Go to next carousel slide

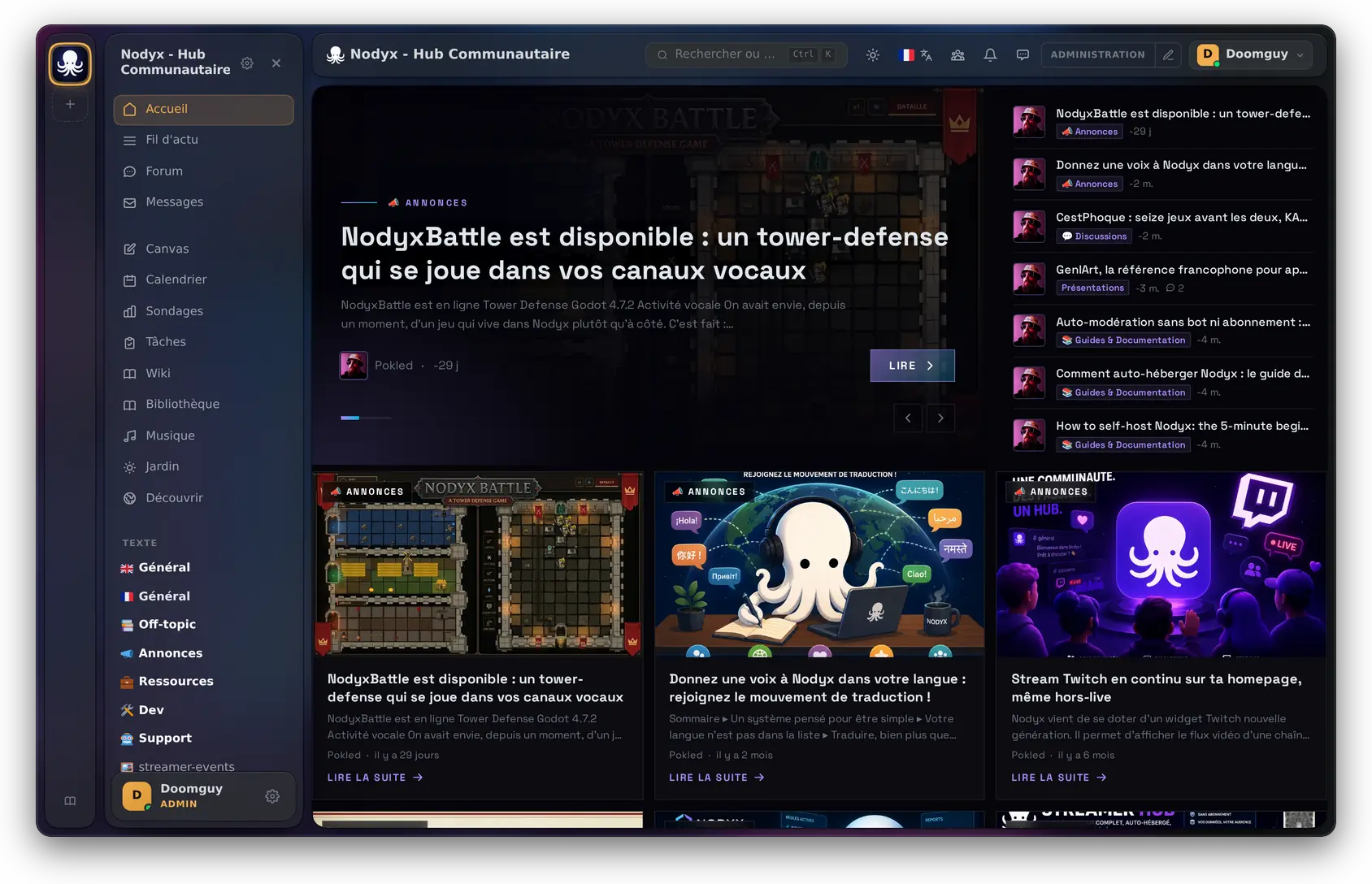click(x=940, y=418)
